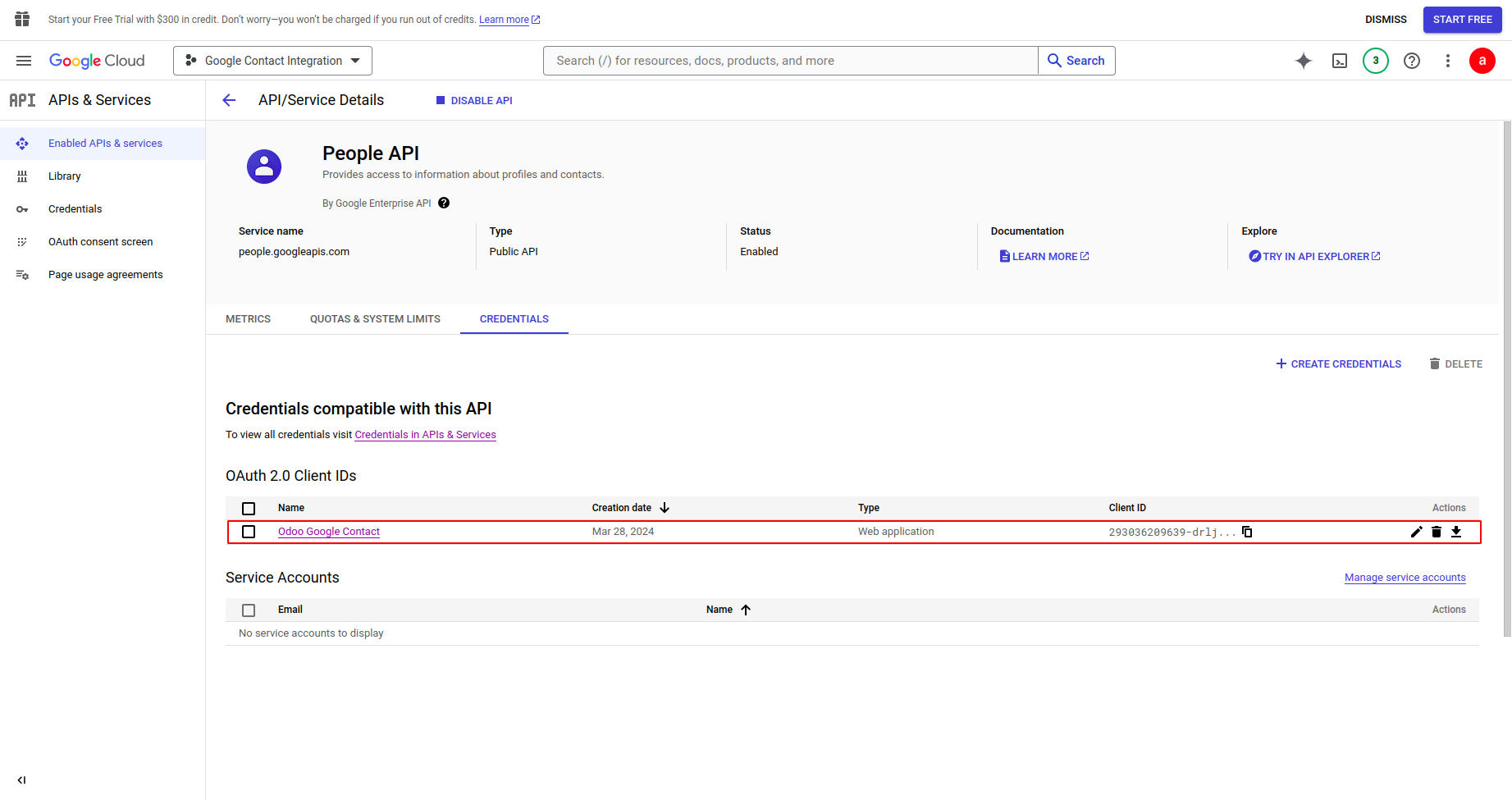Click the Search button
This screenshot has width=1512, height=800.
(x=1076, y=61)
